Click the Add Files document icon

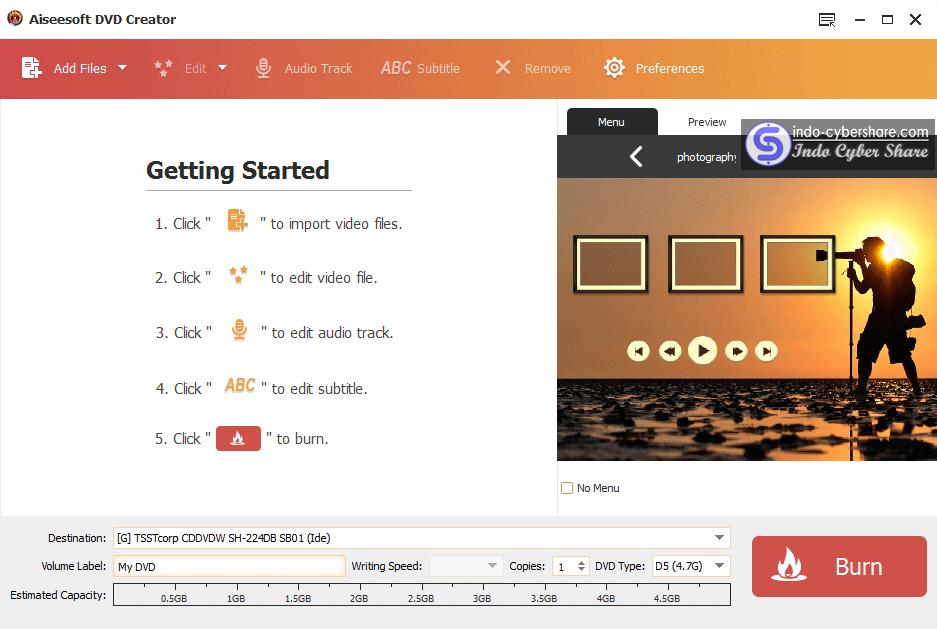tap(32, 68)
